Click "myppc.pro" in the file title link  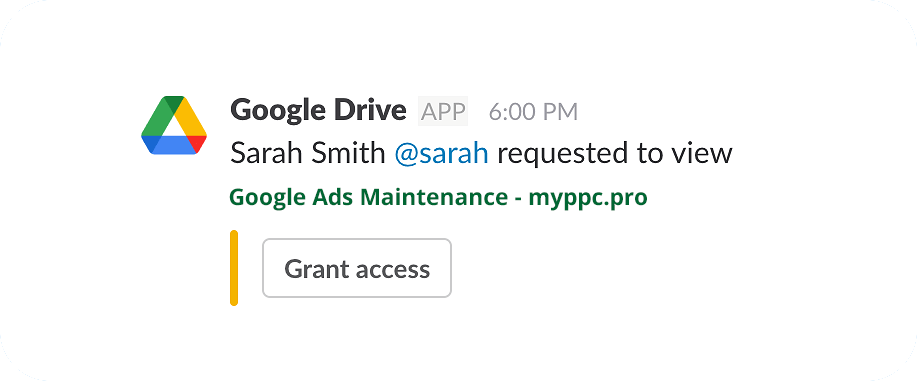pos(588,199)
